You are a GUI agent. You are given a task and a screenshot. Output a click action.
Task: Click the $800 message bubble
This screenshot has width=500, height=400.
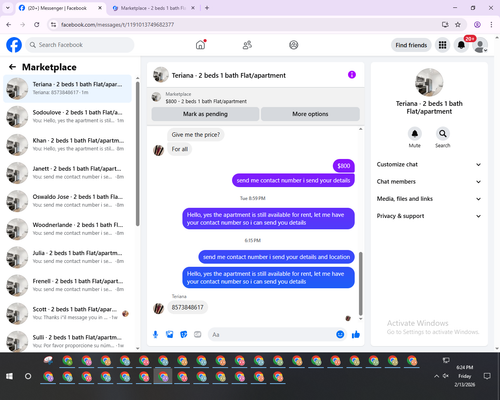click(344, 166)
